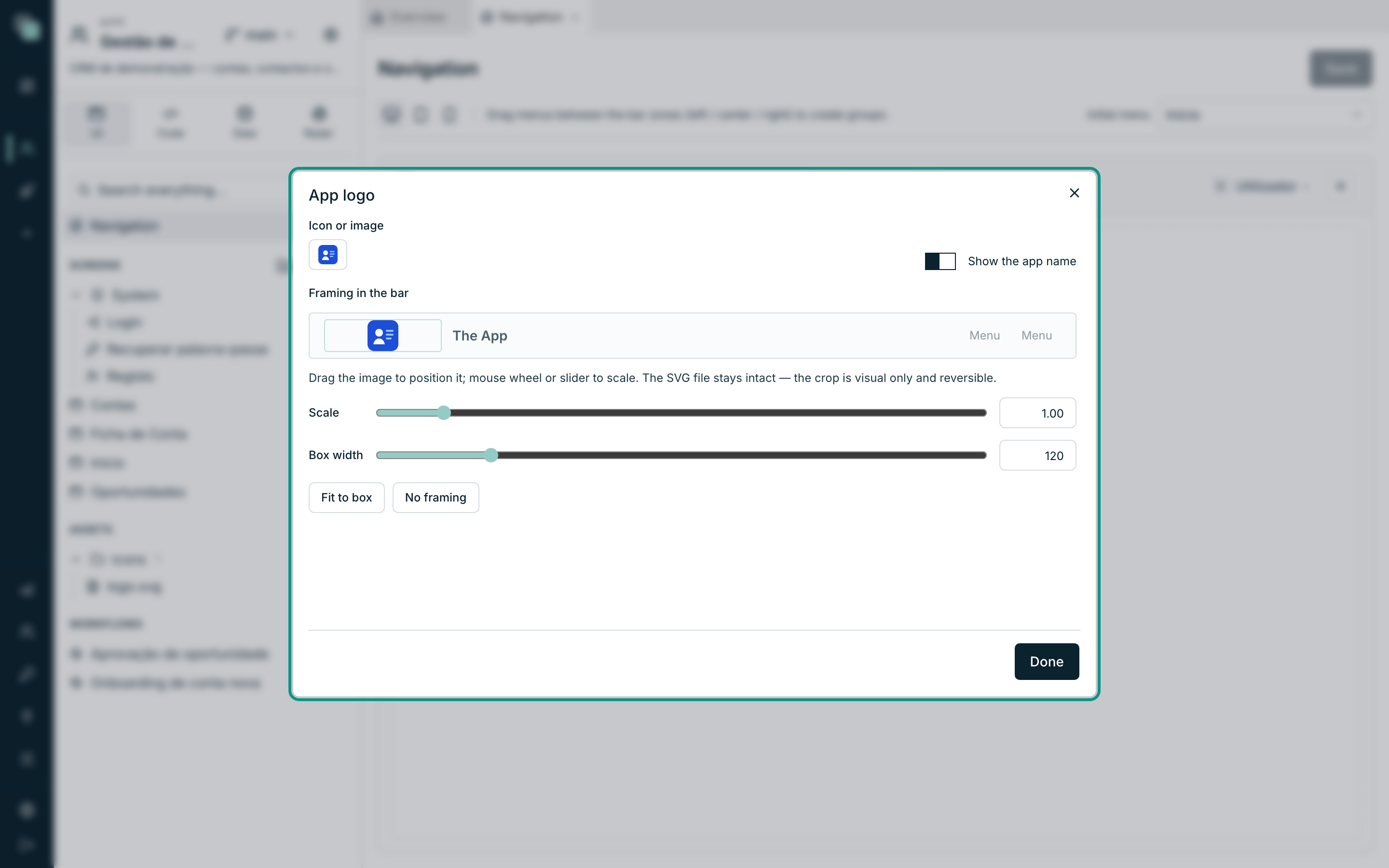Screen dimensions: 1389x868
Task: Click the 'Show the app name' label
Action: click(x=1021, y=261)
